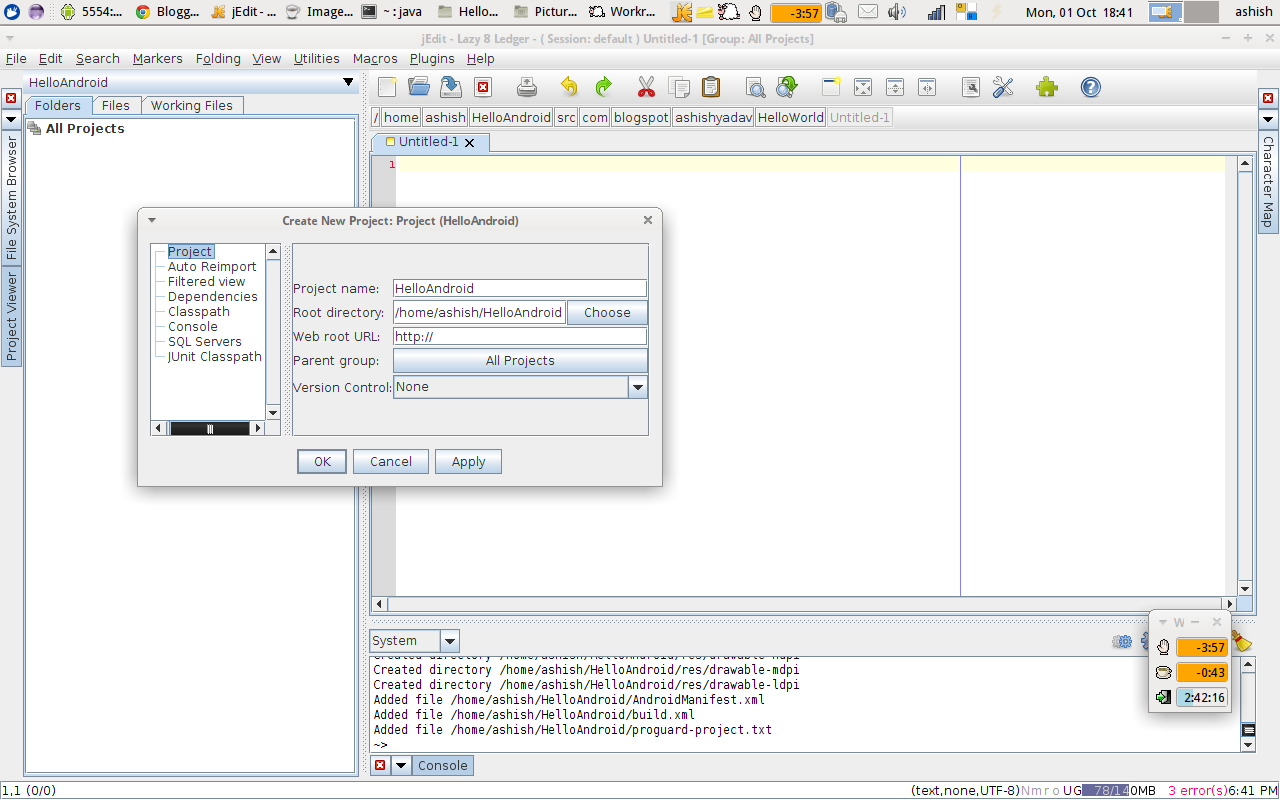Switch to the Files tab

click(116, 105)
